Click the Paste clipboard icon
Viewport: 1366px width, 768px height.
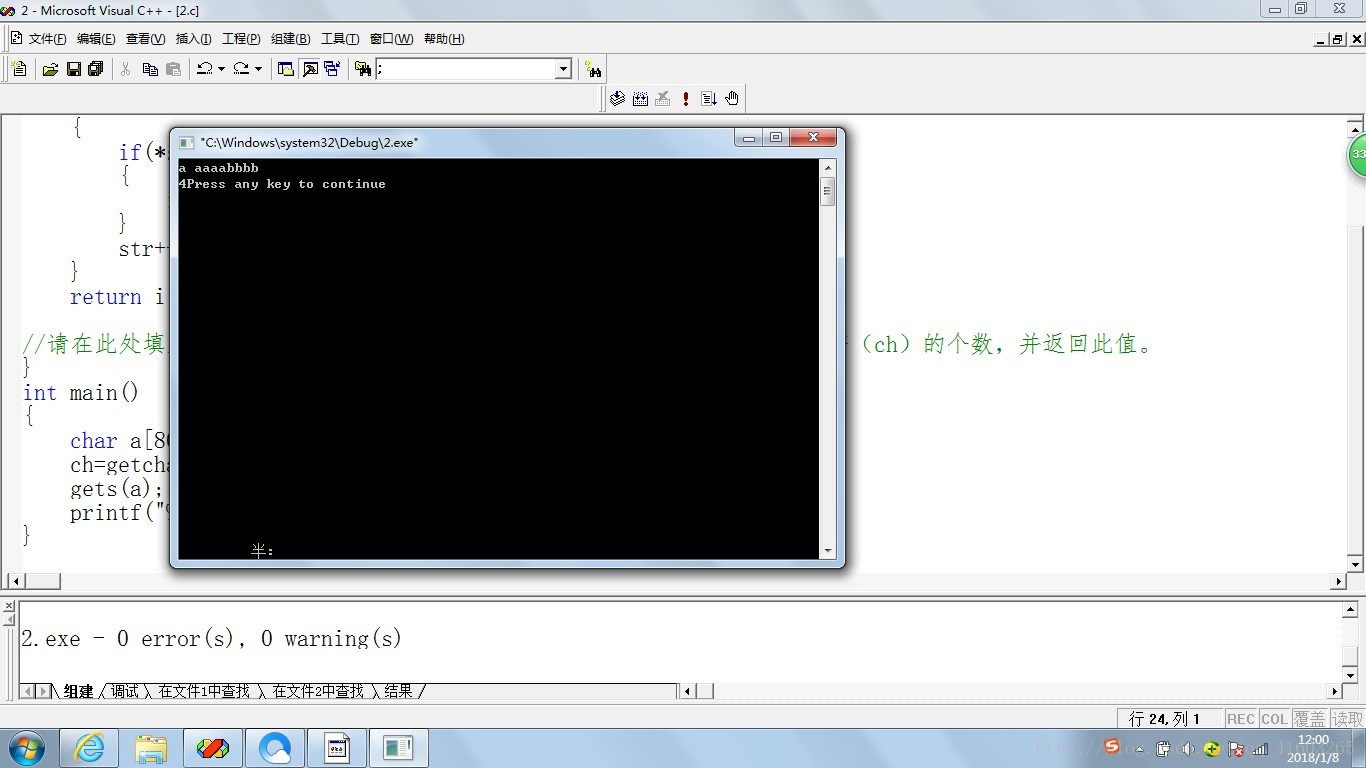click(x=173, y=69)
